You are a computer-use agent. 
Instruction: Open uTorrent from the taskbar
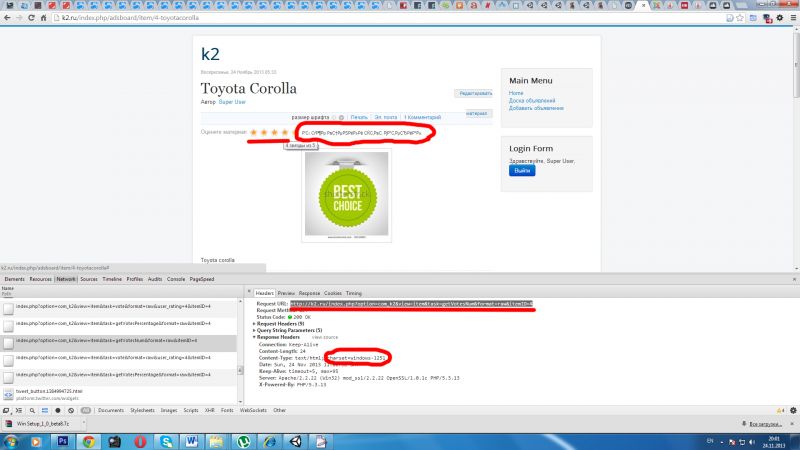(x=243, y=441)
